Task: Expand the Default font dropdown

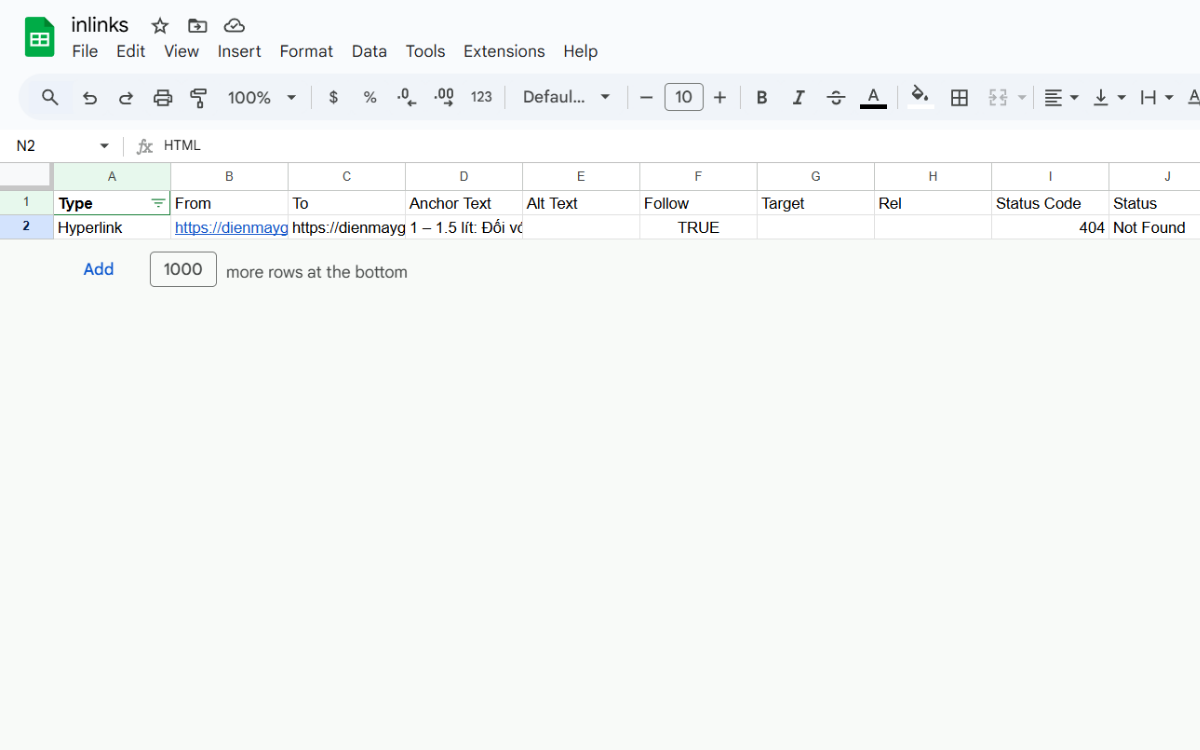Action: 566,97
